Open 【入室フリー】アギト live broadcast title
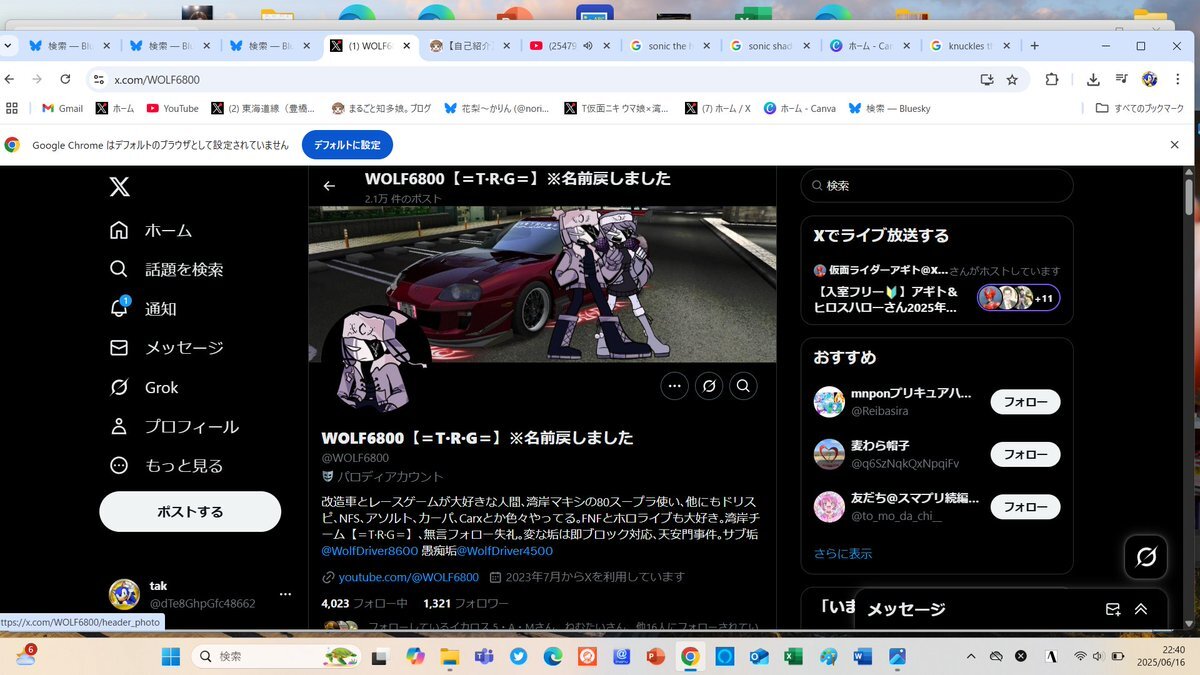 (886, 300)
